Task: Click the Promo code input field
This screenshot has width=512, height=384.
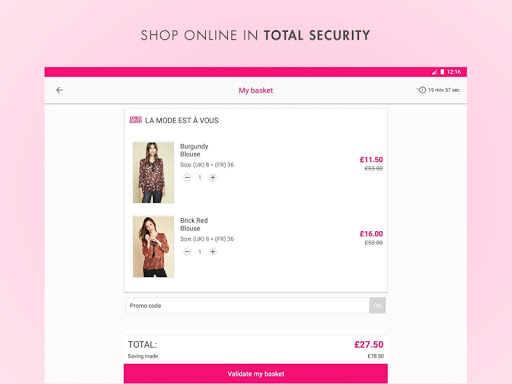Action: pos(248,305)
